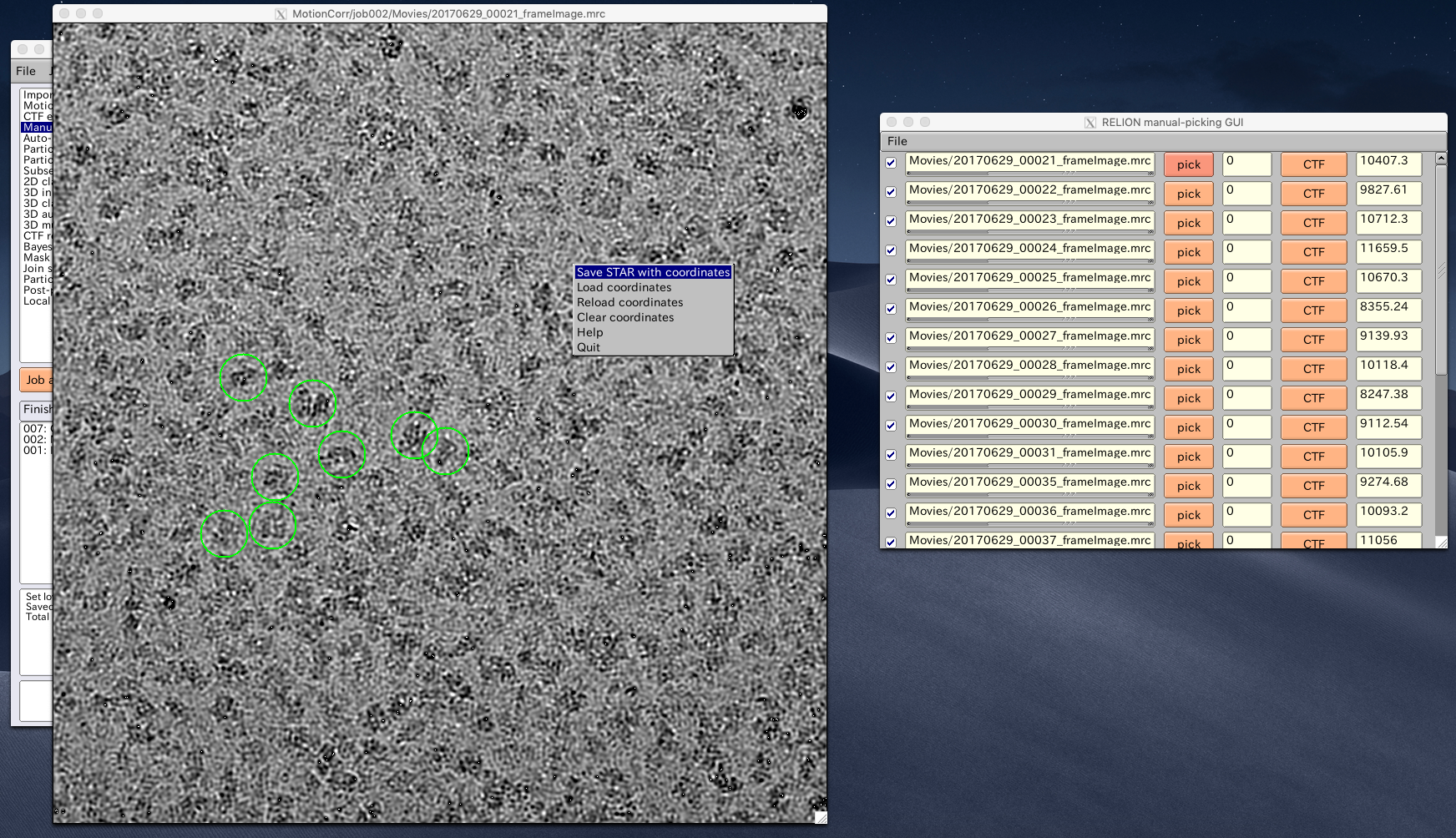Select Save STAR with coordinates

pyautogui.click(x=653, y=272)
